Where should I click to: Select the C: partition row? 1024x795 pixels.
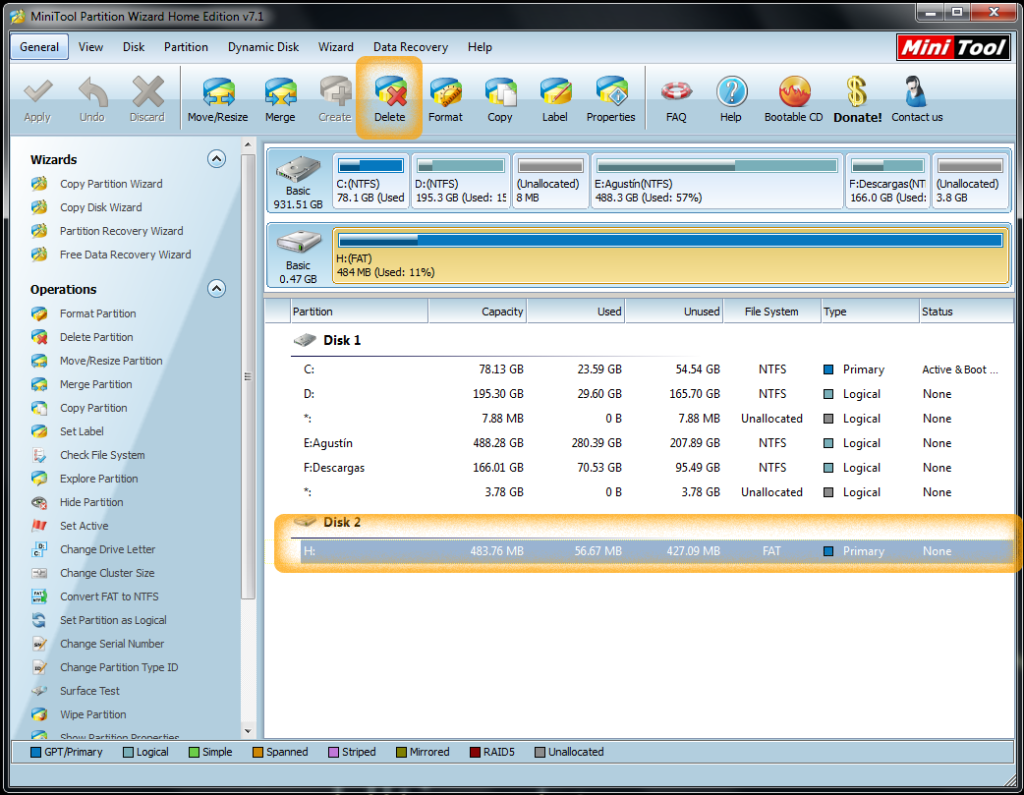(x=652, y=370)
